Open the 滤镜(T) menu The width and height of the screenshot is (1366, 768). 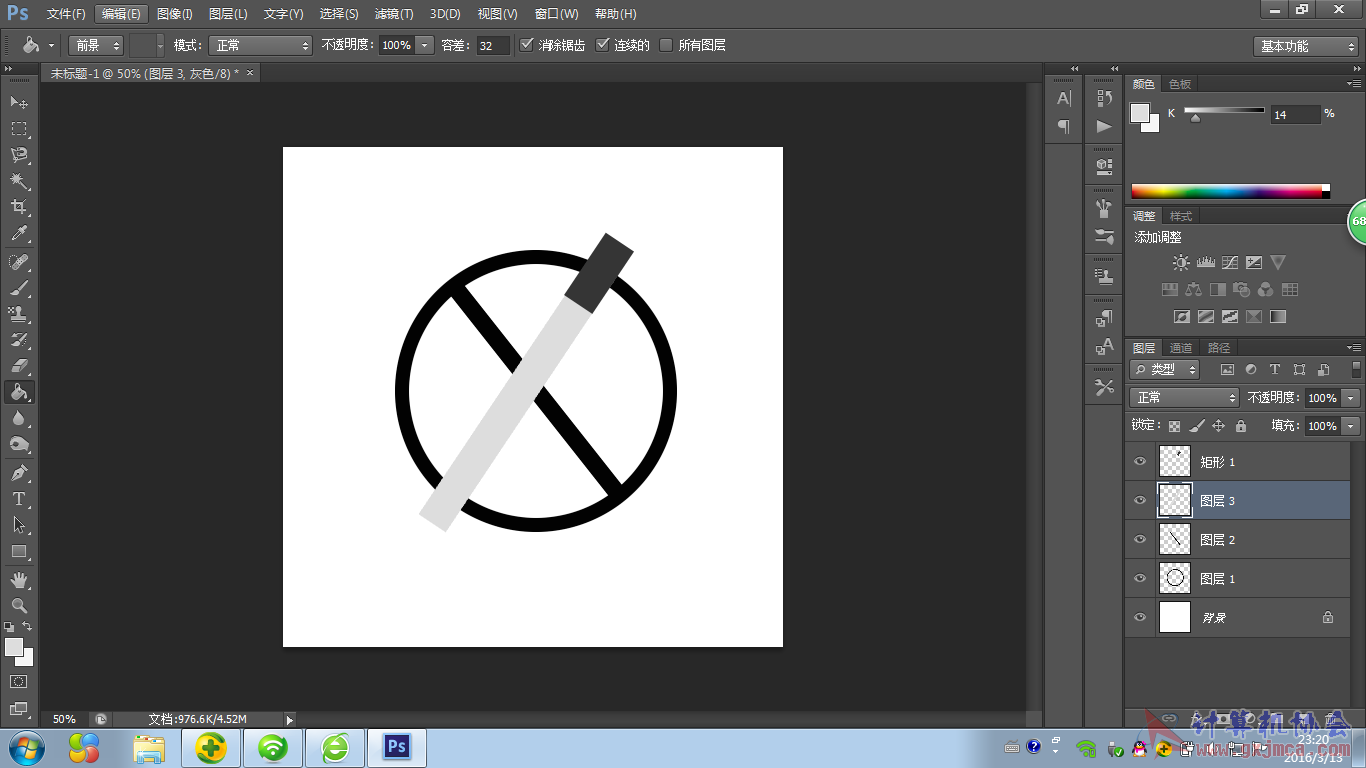click(x=394, y=14)
